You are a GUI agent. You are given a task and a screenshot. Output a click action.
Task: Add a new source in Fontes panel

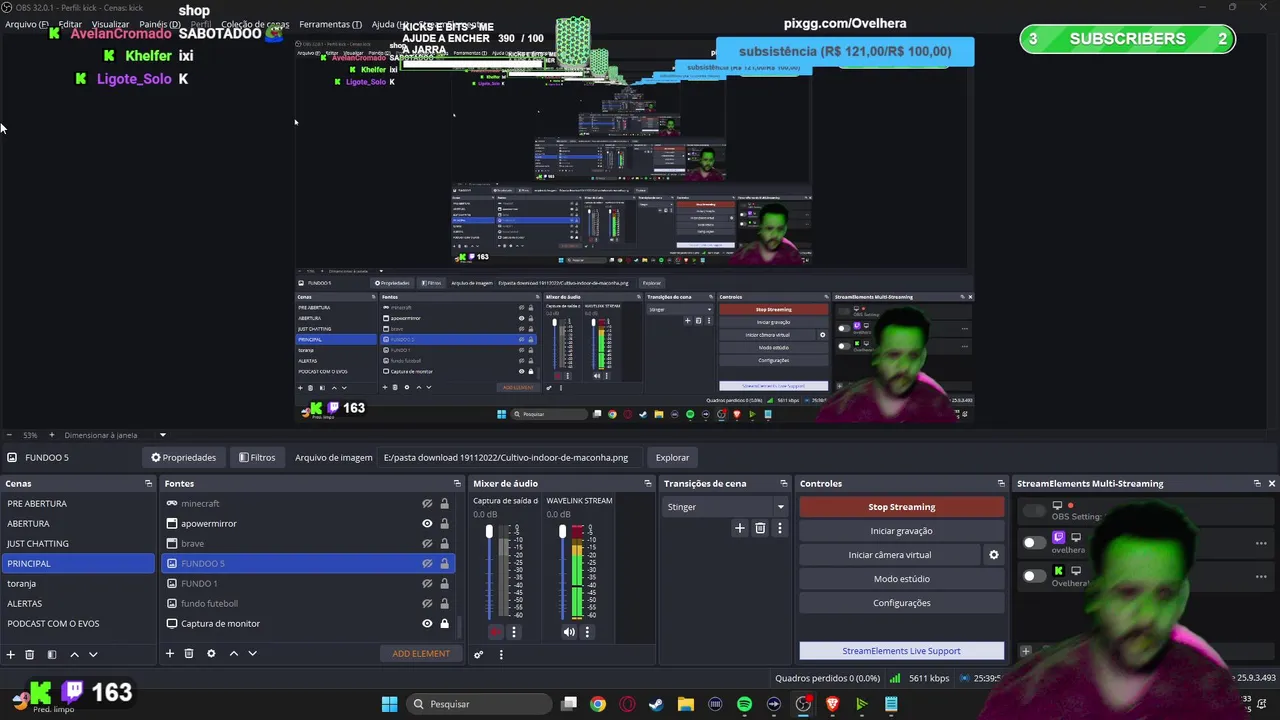coord(170,653)
